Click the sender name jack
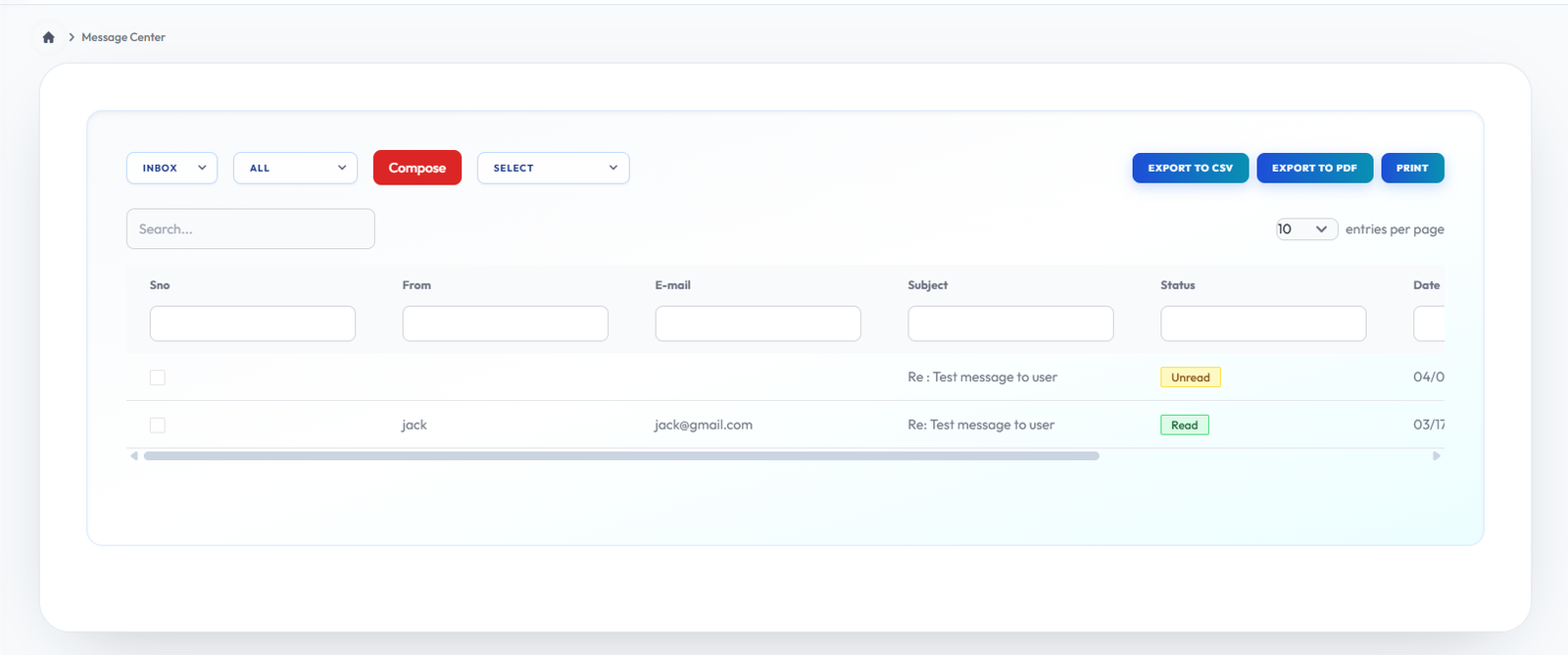This screenshot has height=655, width=1568. [415, 425]
